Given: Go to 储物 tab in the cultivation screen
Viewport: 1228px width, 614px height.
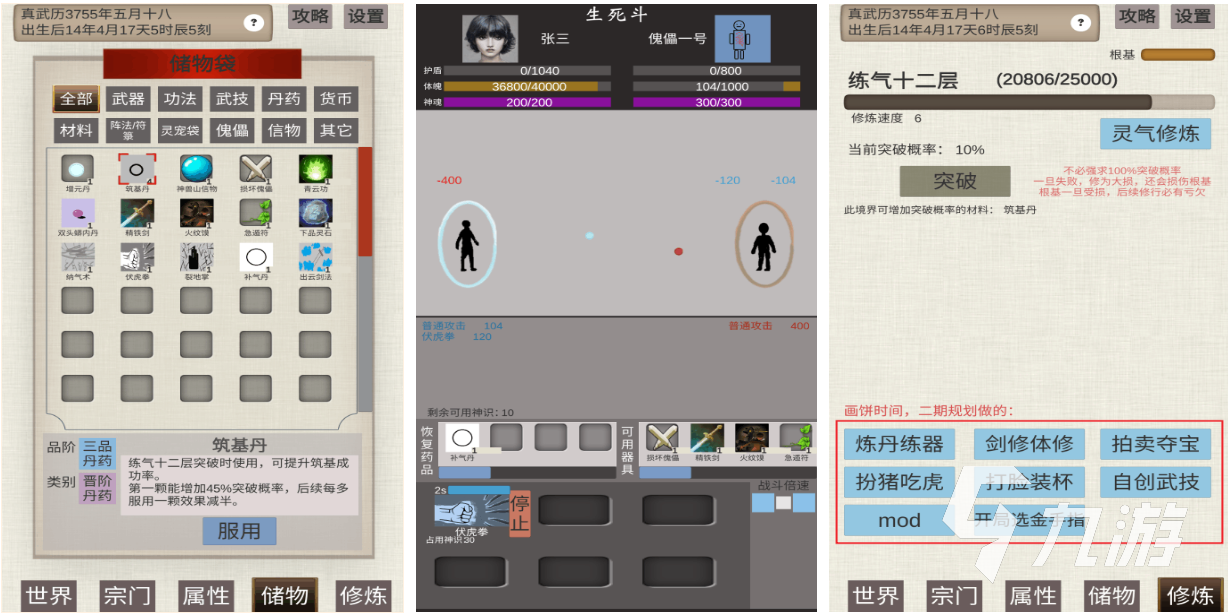Looking at the screenshot, I should 1111,596.
